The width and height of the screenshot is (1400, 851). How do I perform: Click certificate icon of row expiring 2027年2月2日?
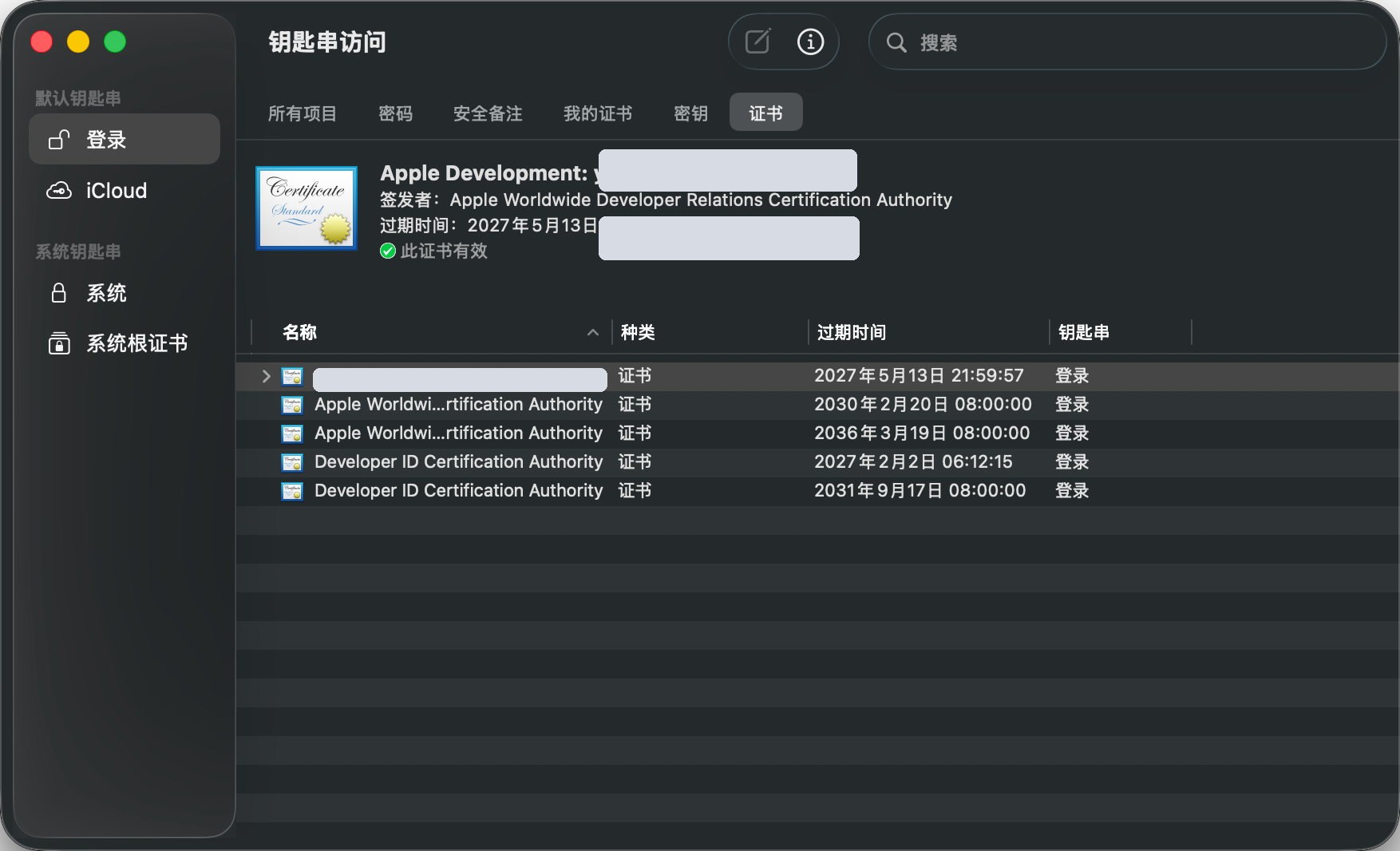pyautogui.click(x=292, y=462)
